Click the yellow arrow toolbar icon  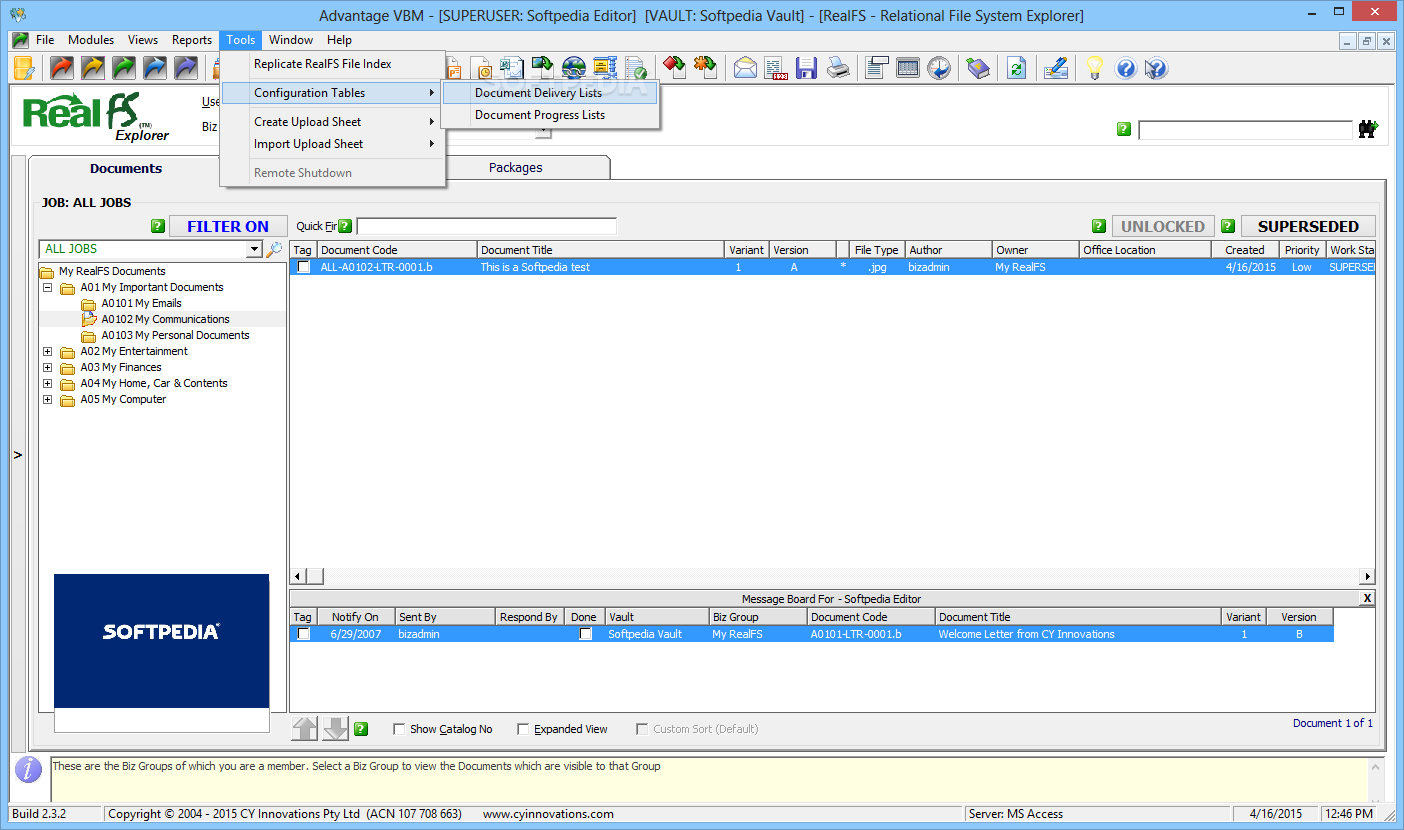tap(94, 68)
